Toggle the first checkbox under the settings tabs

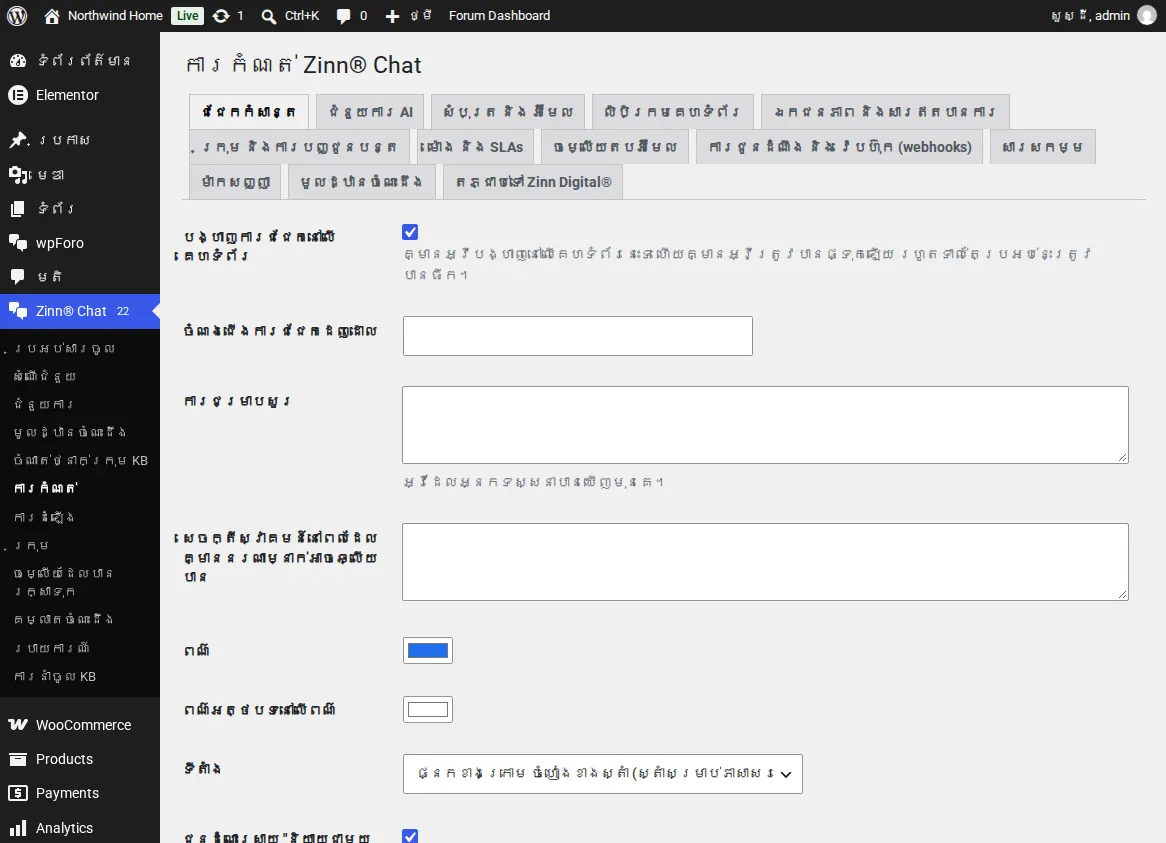[x=410, y=232]
